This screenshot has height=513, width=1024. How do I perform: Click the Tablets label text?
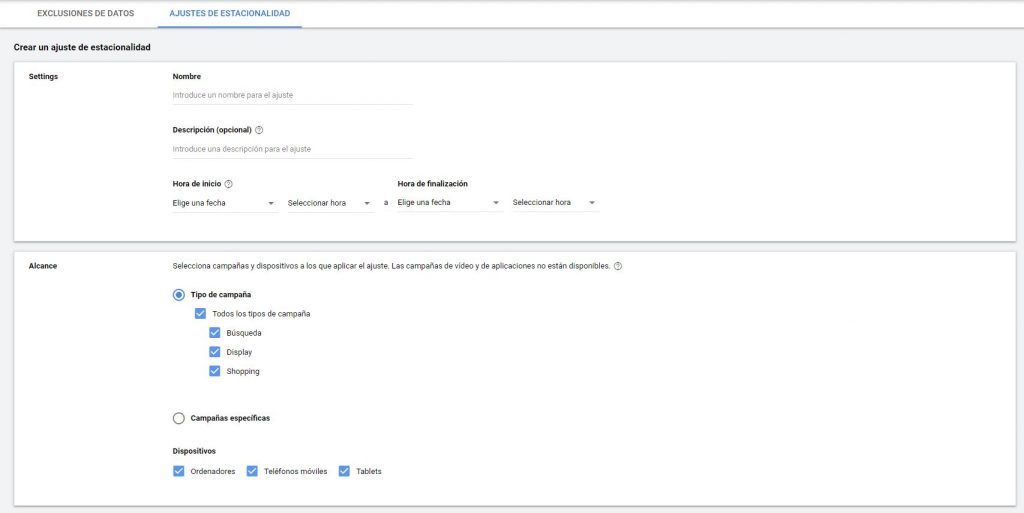369,471
